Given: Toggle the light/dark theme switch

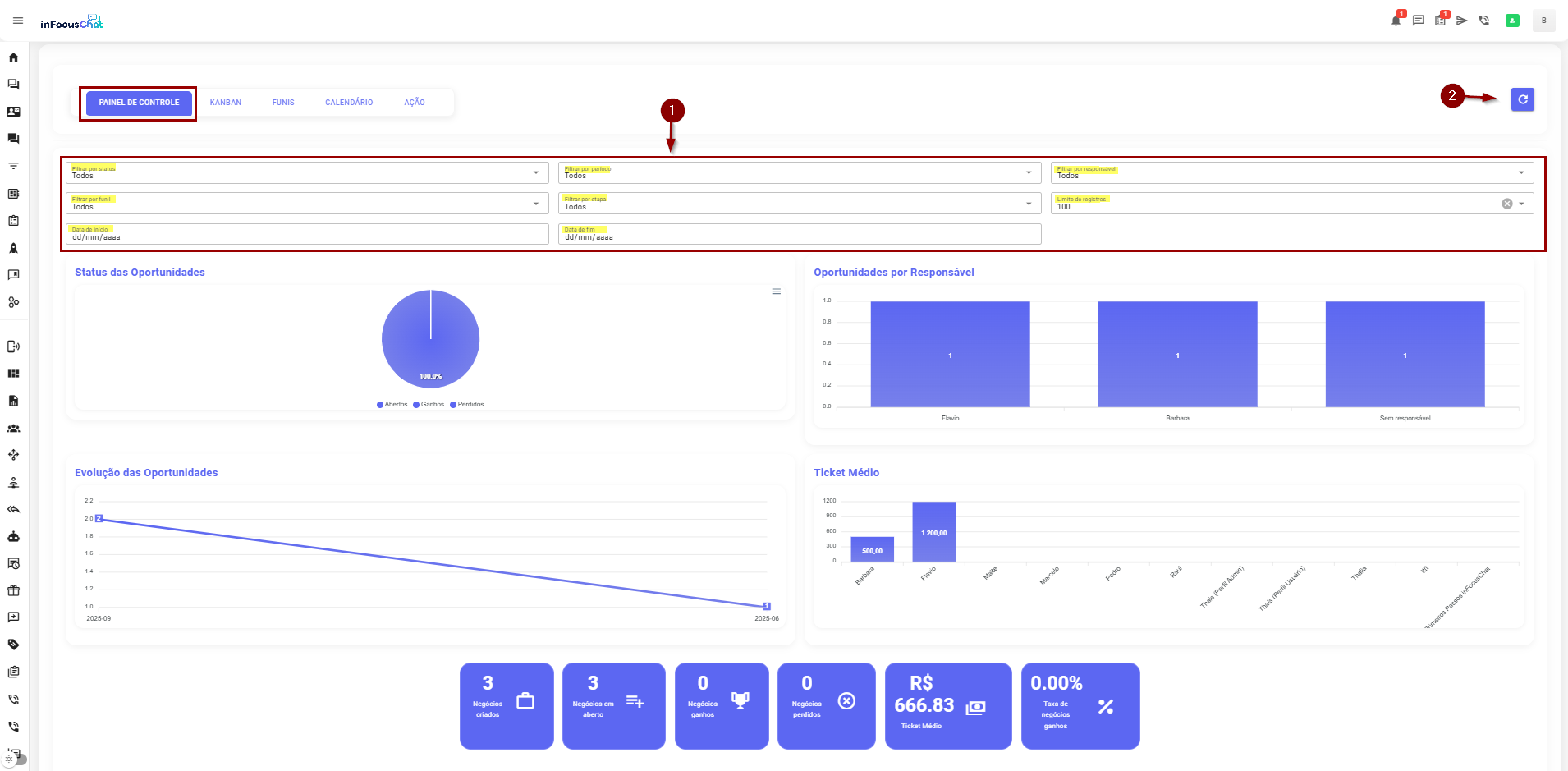Looking at the screenshot, I should pos(15,760).
